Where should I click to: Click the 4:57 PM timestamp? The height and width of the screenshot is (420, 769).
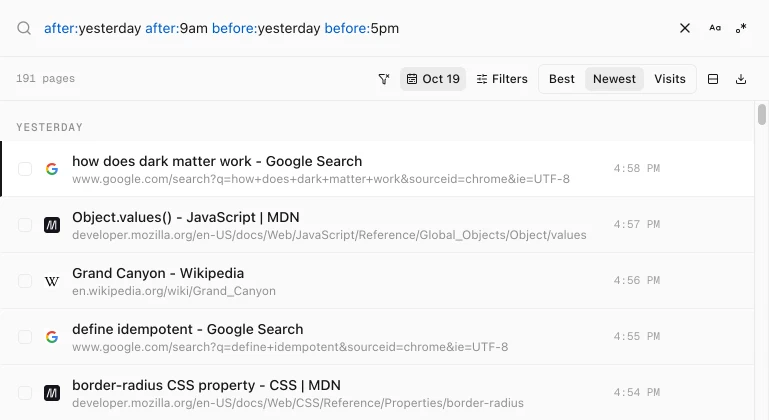click(x=637, y=224)
